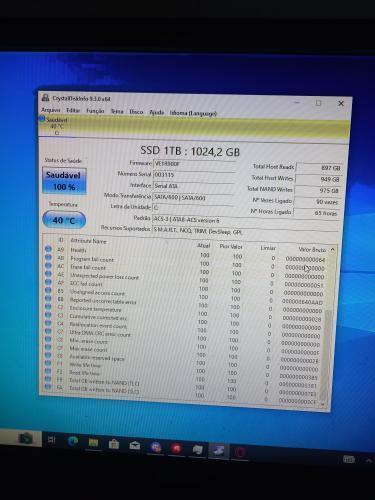Click the attribute list scrollbar down arrow
Screen dimensions: 375x500
(x=323, y=404)
